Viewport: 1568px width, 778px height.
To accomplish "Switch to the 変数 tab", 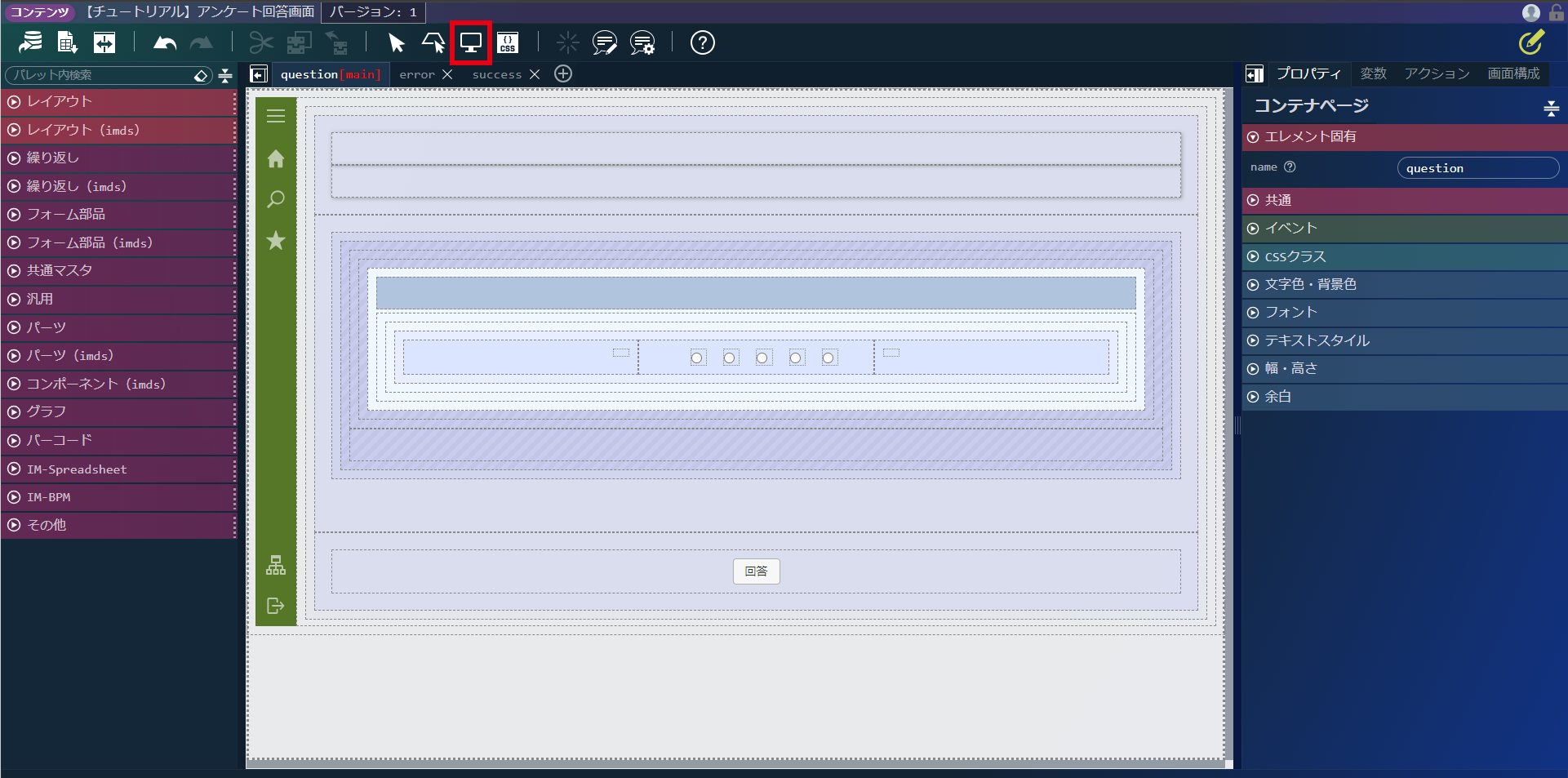I will (x=1373, y=73).
